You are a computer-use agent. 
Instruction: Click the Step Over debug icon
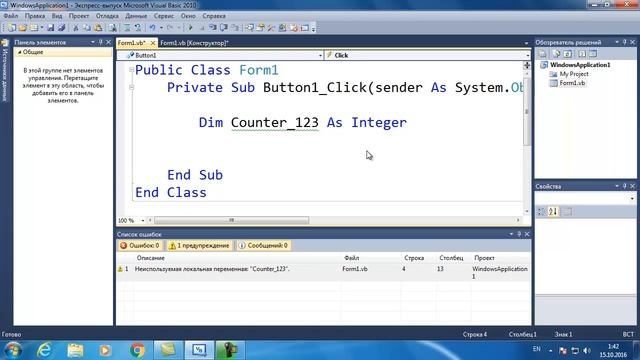[x=224, y=28]
